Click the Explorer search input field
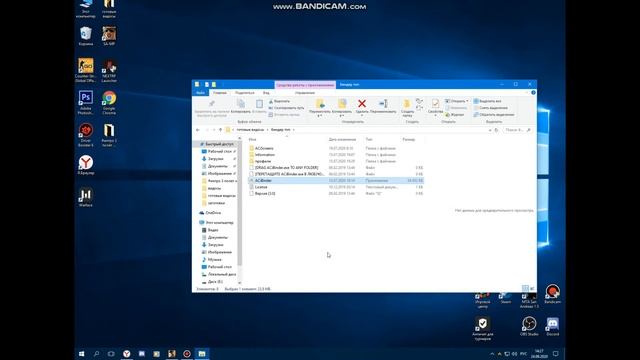 pos(517,130)
